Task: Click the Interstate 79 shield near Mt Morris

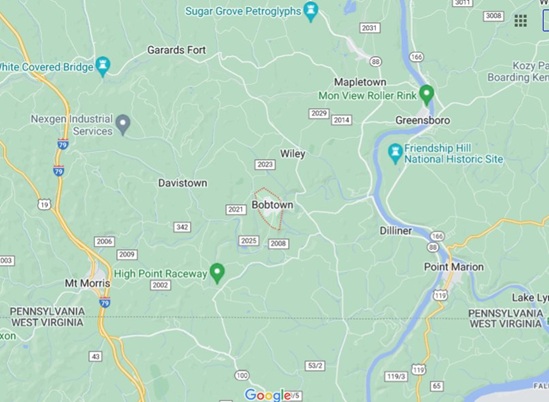Action: (x=105, y=302)
